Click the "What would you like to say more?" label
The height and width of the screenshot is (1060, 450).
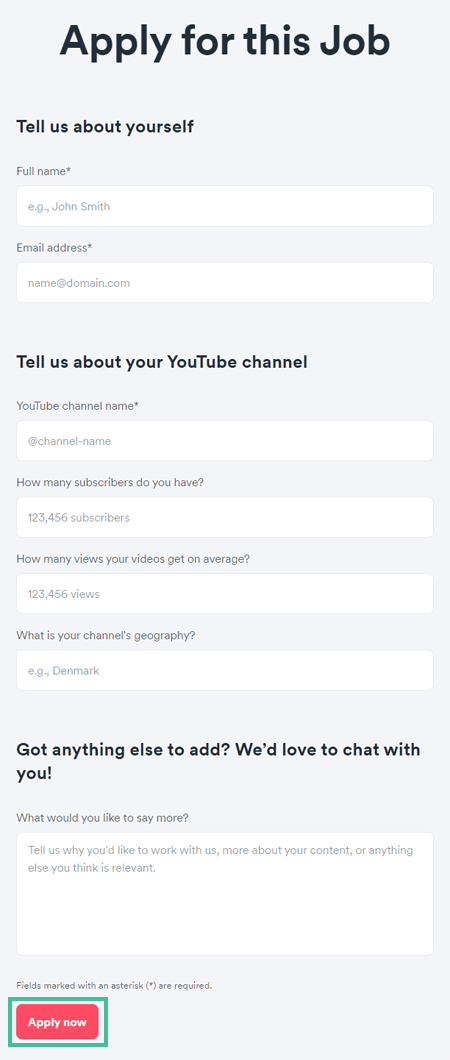click(103, 818)
